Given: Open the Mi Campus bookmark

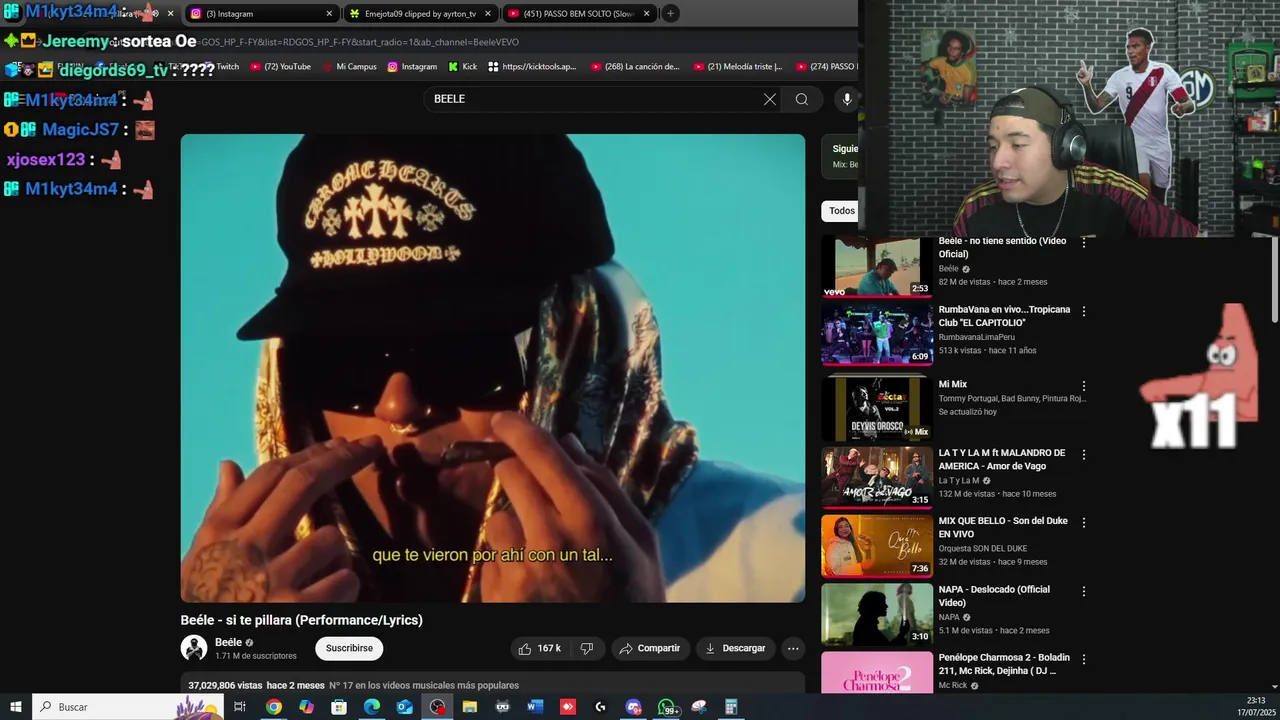Looking at the screenshot, I should point(350,67).
